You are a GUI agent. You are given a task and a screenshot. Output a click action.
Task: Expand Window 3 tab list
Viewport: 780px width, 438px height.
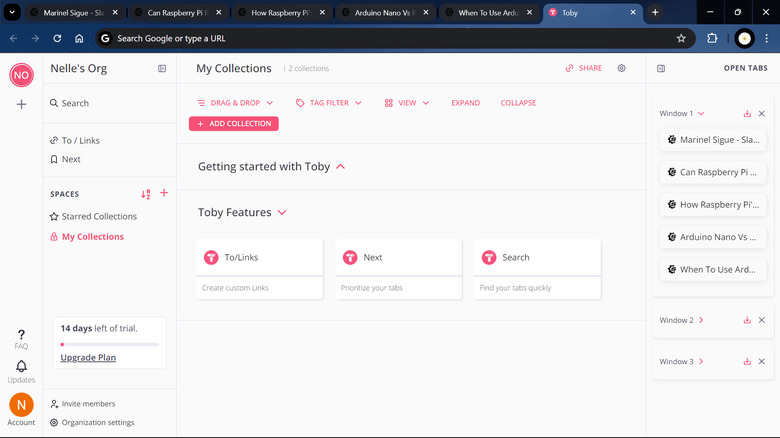[x=701, y=362]
